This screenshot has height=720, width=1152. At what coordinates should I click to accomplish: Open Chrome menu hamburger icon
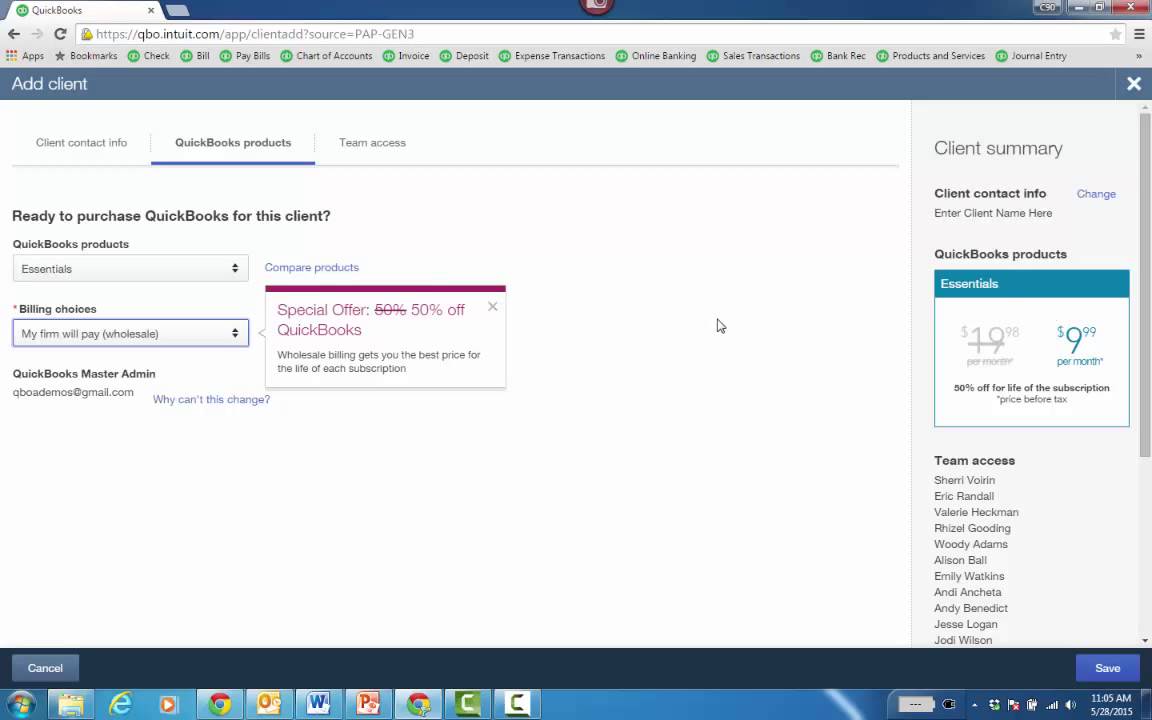tap(1139, 34)
